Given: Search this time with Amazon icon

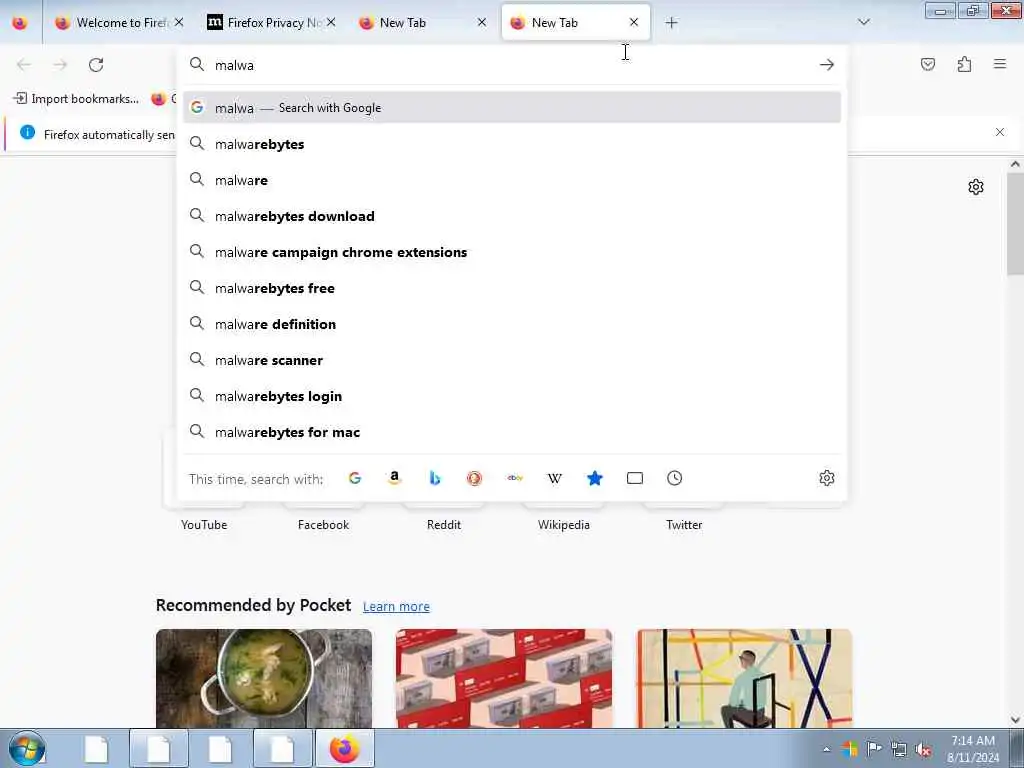Looking at the screenshot, I should click(394, 478).
